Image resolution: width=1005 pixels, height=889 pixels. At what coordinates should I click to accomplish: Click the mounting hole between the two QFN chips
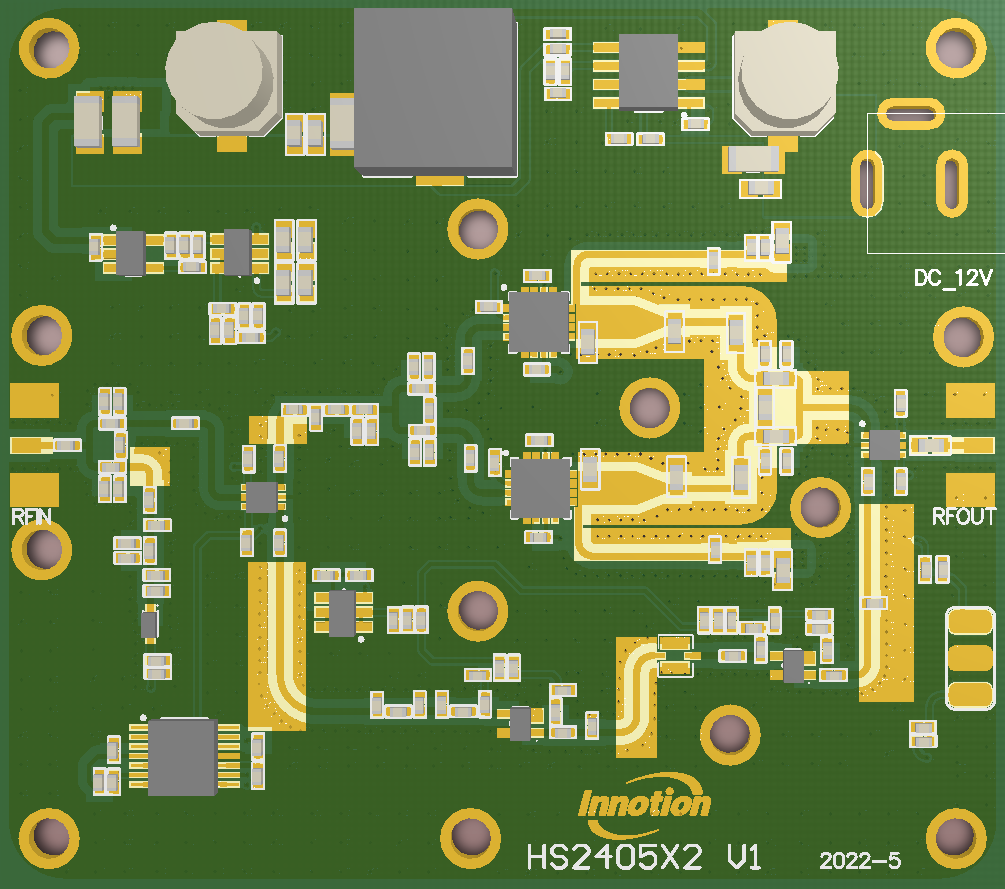(x=649, y=407)
